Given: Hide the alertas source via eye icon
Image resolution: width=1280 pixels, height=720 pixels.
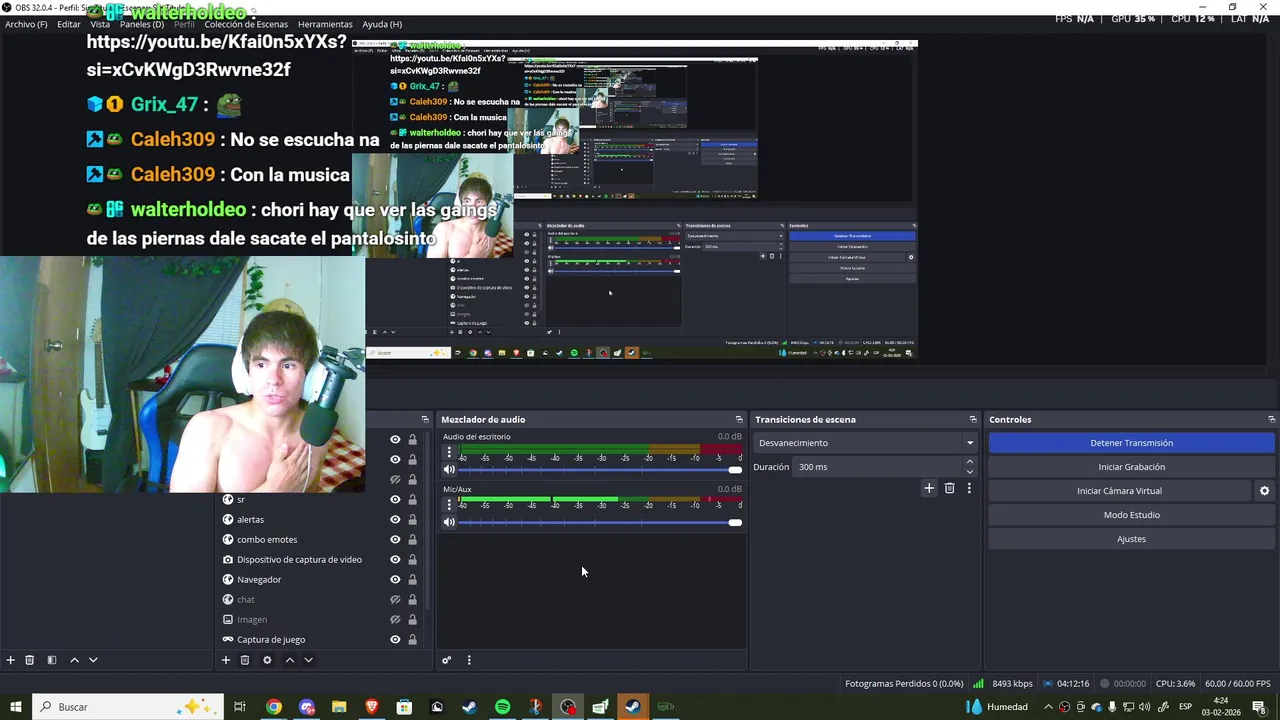Looking at the screenshot, I should click(x=395, y=520).
